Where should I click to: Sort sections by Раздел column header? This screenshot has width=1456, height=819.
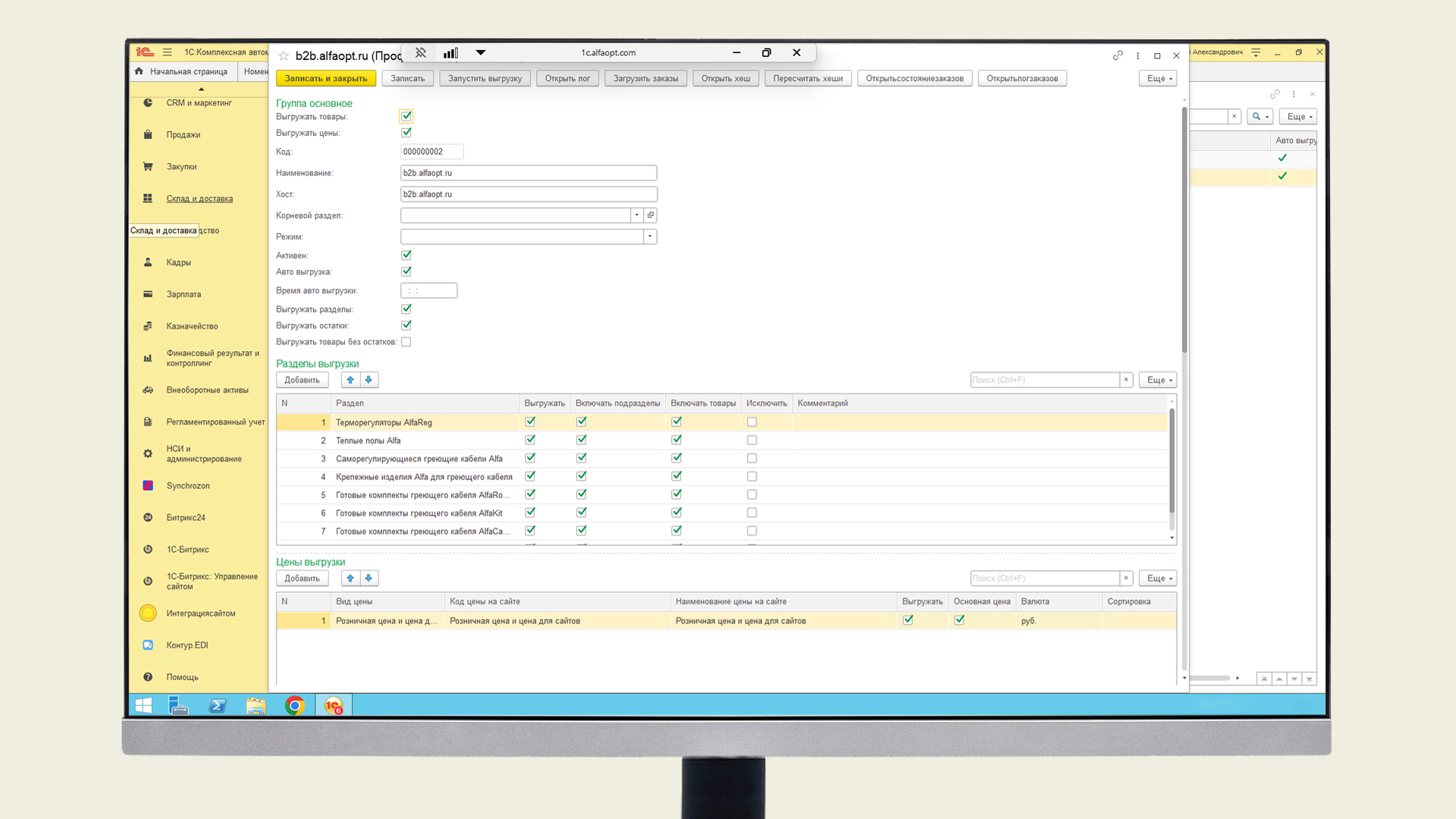[425, 403]
